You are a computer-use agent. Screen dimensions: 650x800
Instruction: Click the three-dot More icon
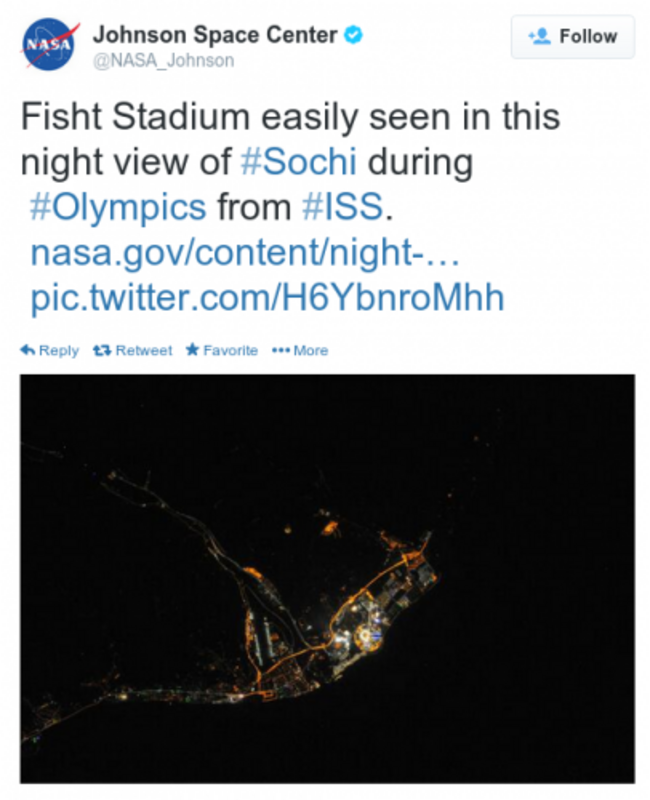[x=281, y=351]
